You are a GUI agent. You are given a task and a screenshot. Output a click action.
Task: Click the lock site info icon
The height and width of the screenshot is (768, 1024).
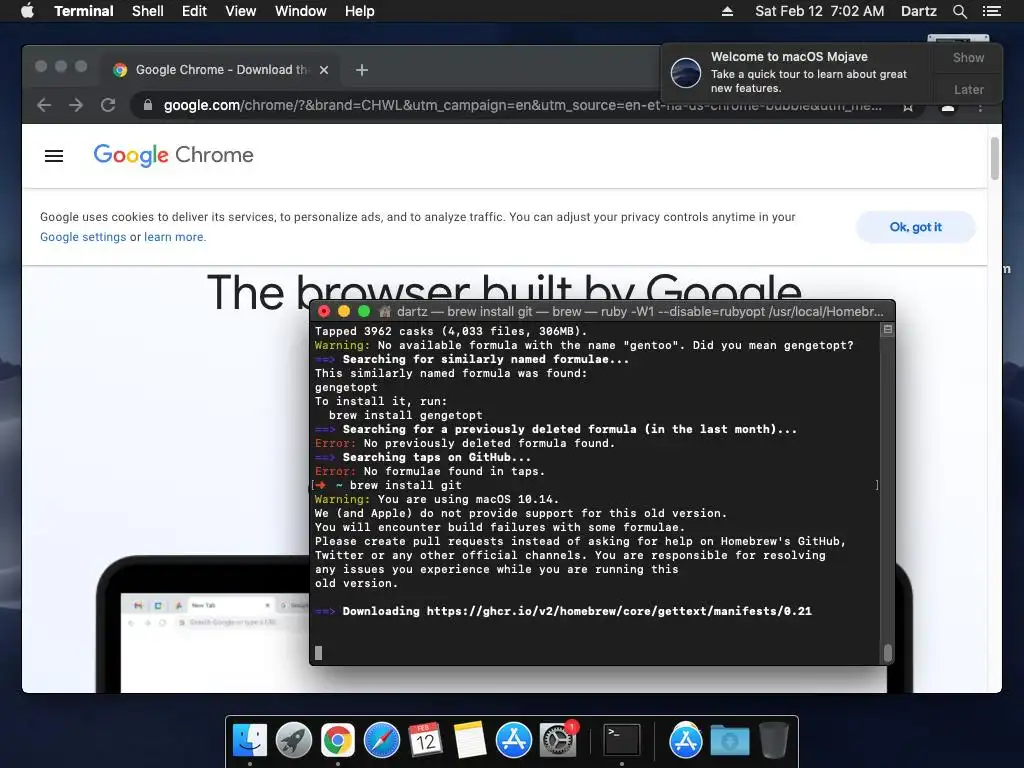click(x=148, y=105)
